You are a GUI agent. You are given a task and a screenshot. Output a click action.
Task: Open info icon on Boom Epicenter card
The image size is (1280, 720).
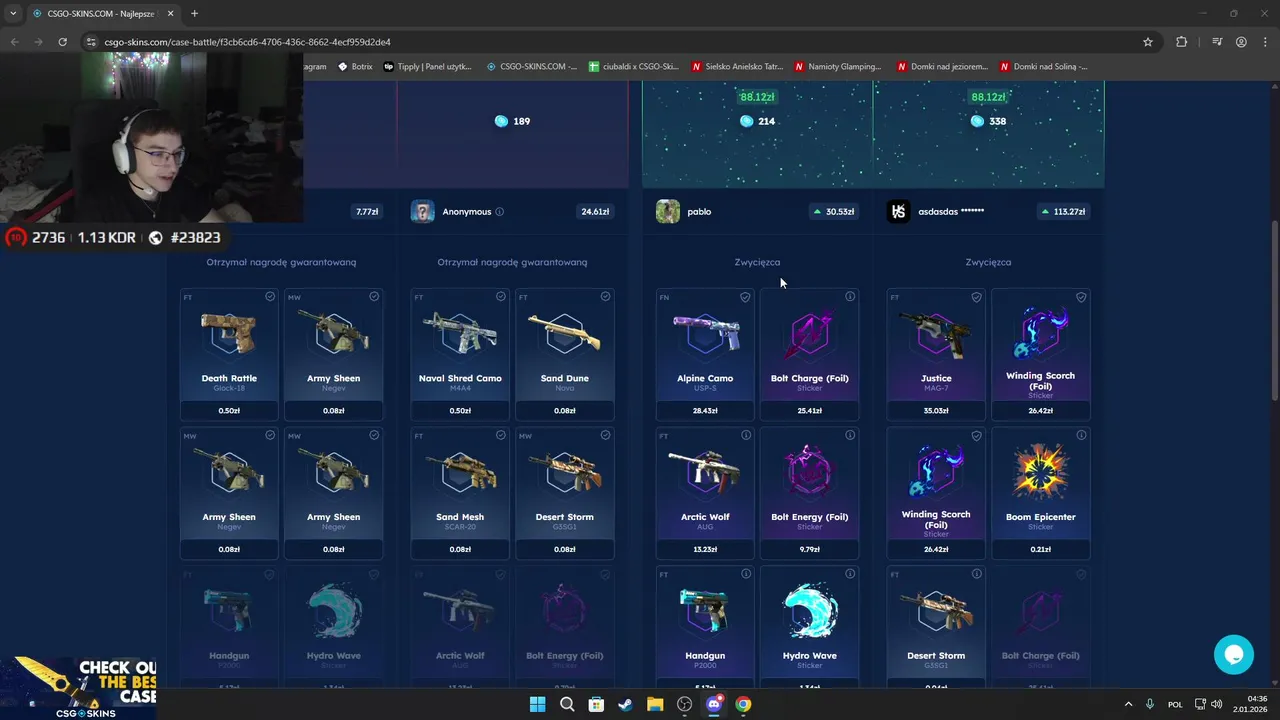pos(1081,436)
